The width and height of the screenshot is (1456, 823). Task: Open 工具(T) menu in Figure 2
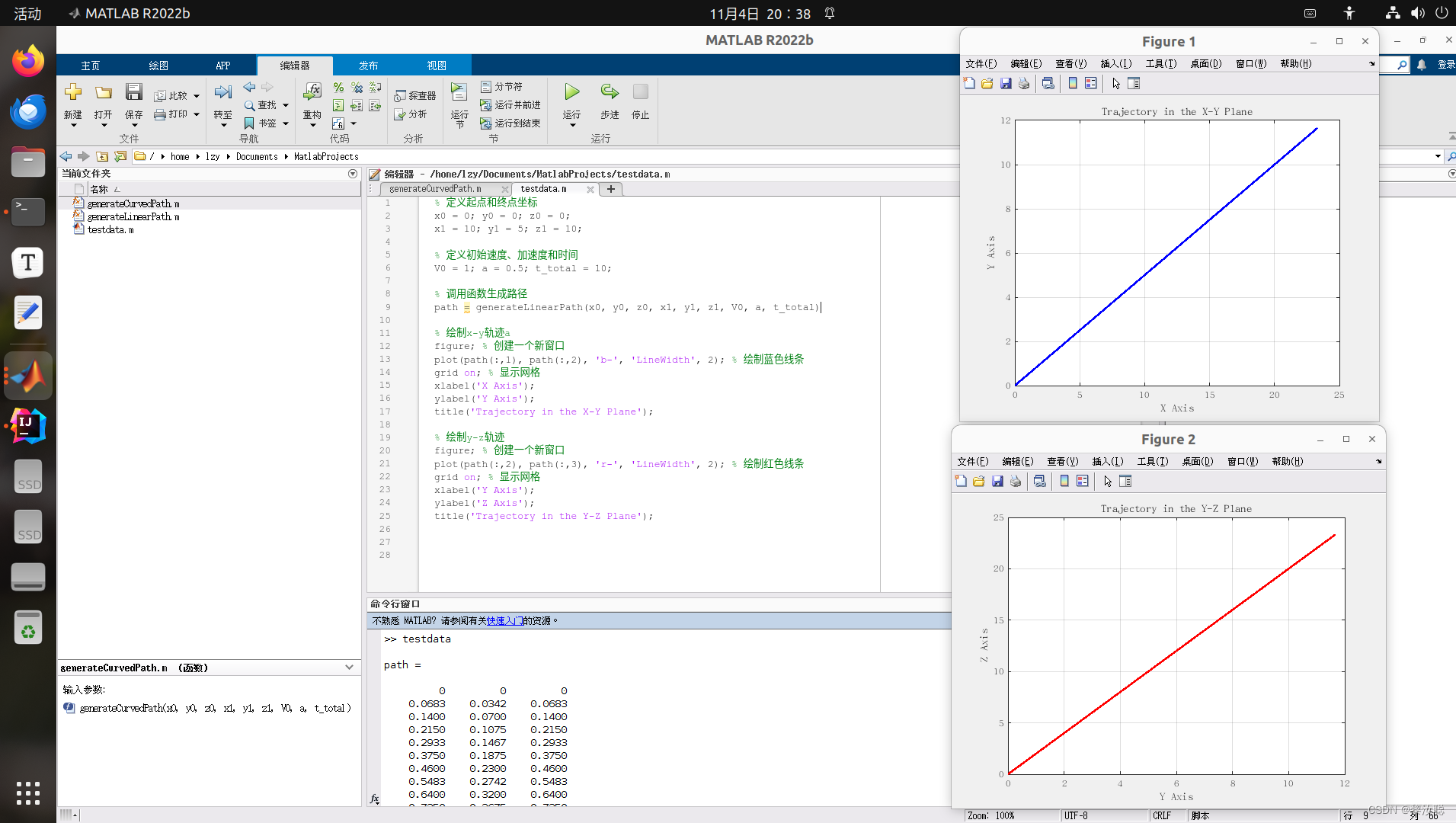click(1153, 462)
